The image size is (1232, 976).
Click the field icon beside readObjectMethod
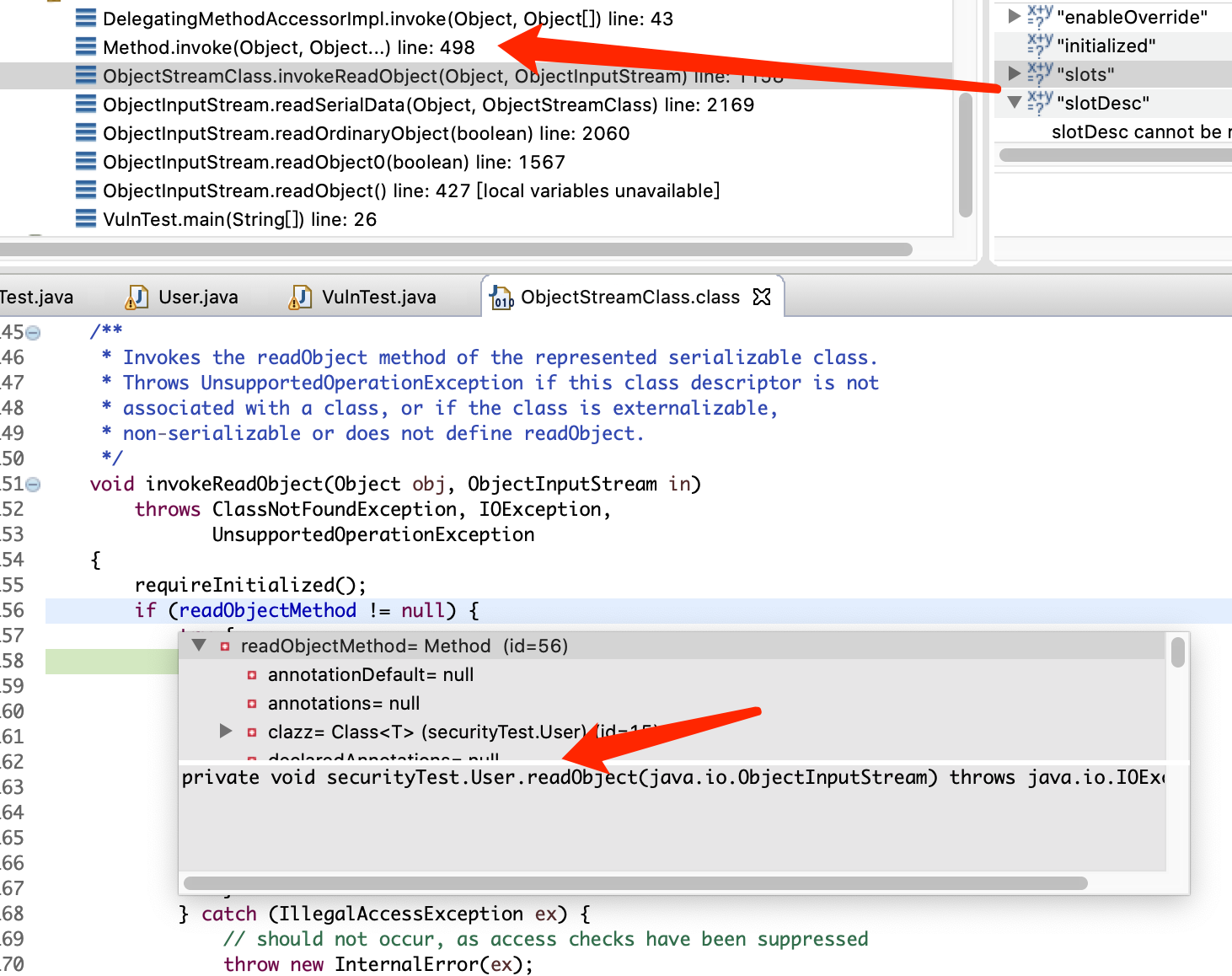point(225,646)
